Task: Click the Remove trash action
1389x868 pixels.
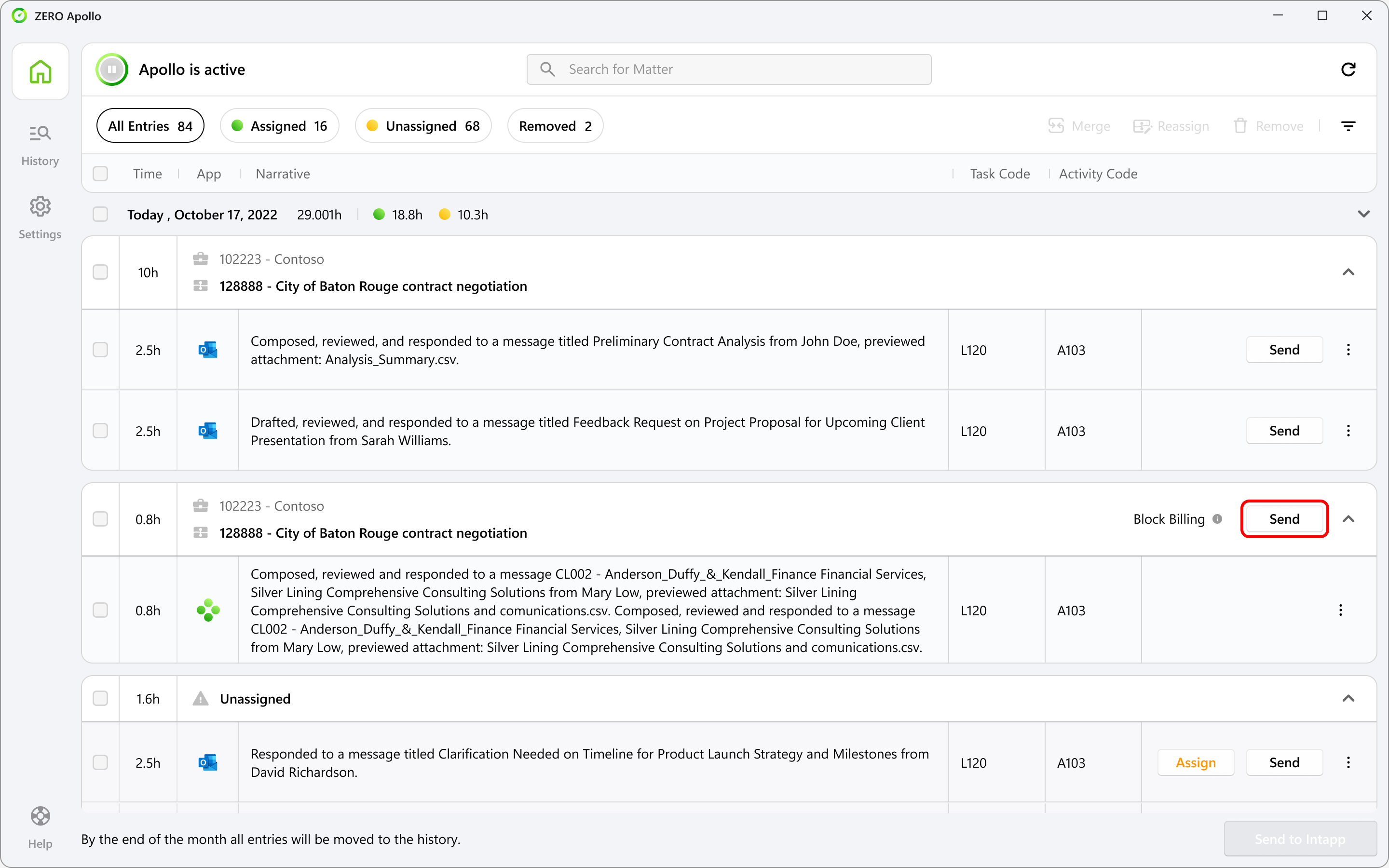Action: (x=1268, y=126)
